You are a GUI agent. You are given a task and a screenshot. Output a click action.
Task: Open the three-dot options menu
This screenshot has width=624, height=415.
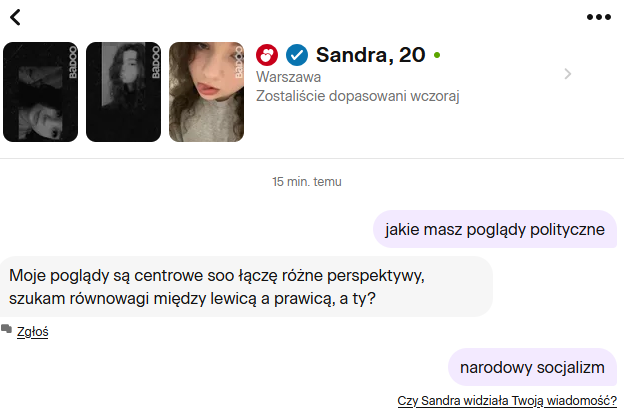(599, 17)
